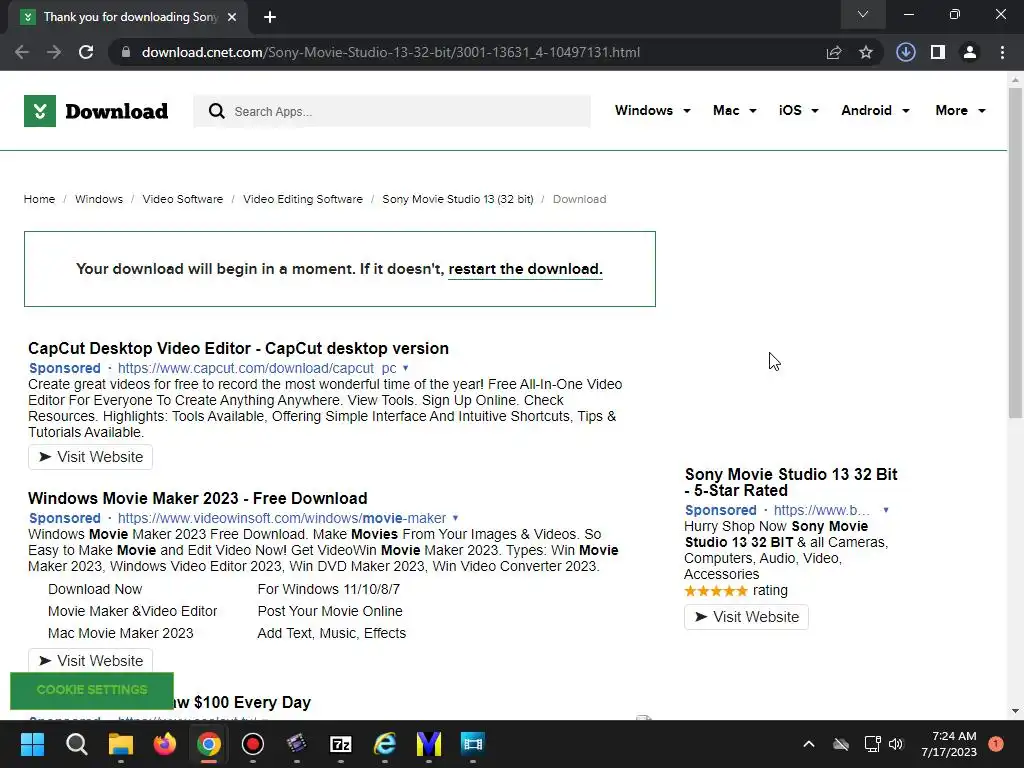Click the search magnifier icon in Search Apps

(217, 112)
